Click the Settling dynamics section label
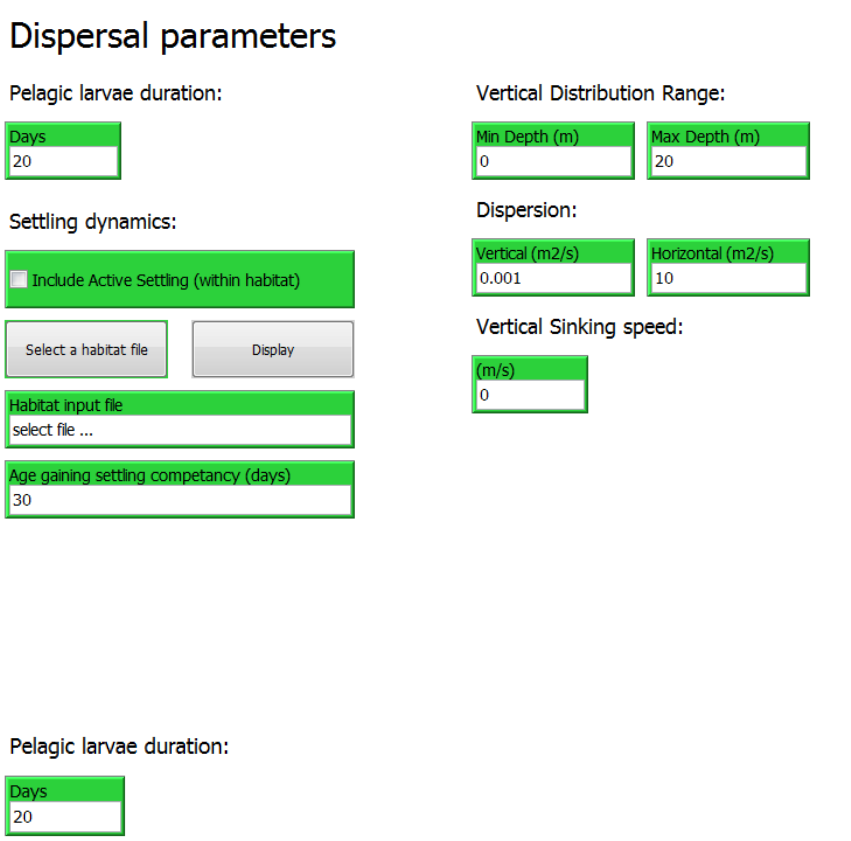The width and height of the screenshot is (851, 841). point(93,222)
